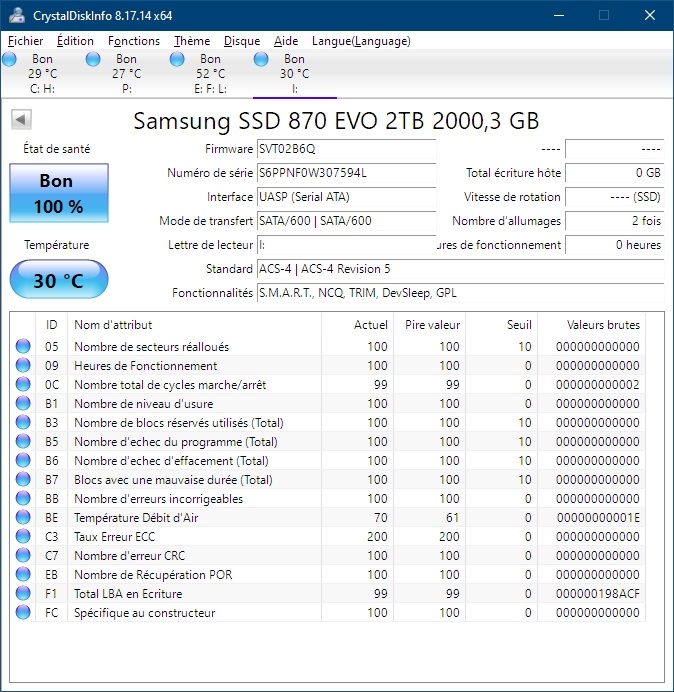Click the Vitesse de rotation value (SSD)
Image resolution: width=674 pixels, height=692 pixels.
[614, 196]
